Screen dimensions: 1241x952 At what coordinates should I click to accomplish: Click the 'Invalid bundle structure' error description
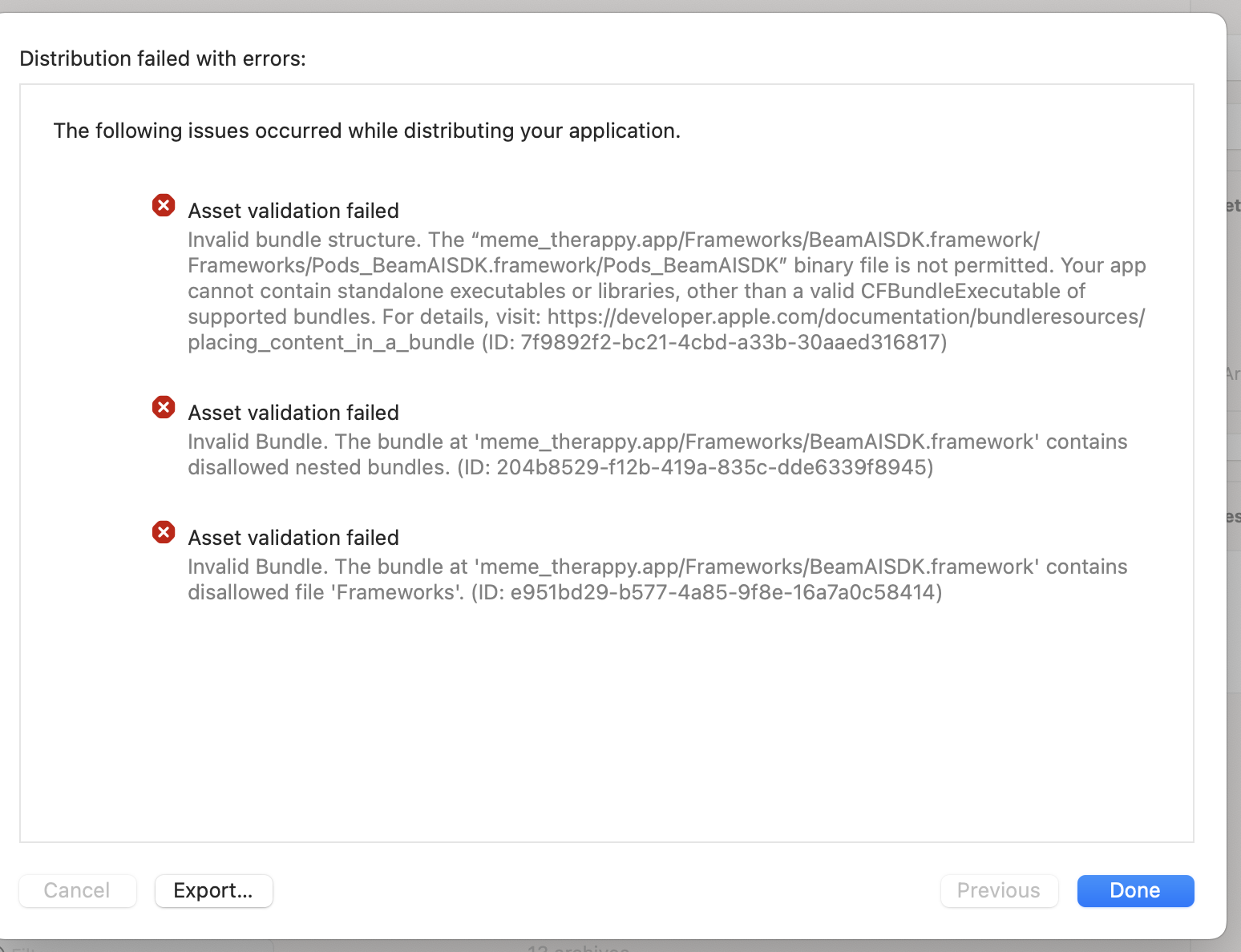665,265
